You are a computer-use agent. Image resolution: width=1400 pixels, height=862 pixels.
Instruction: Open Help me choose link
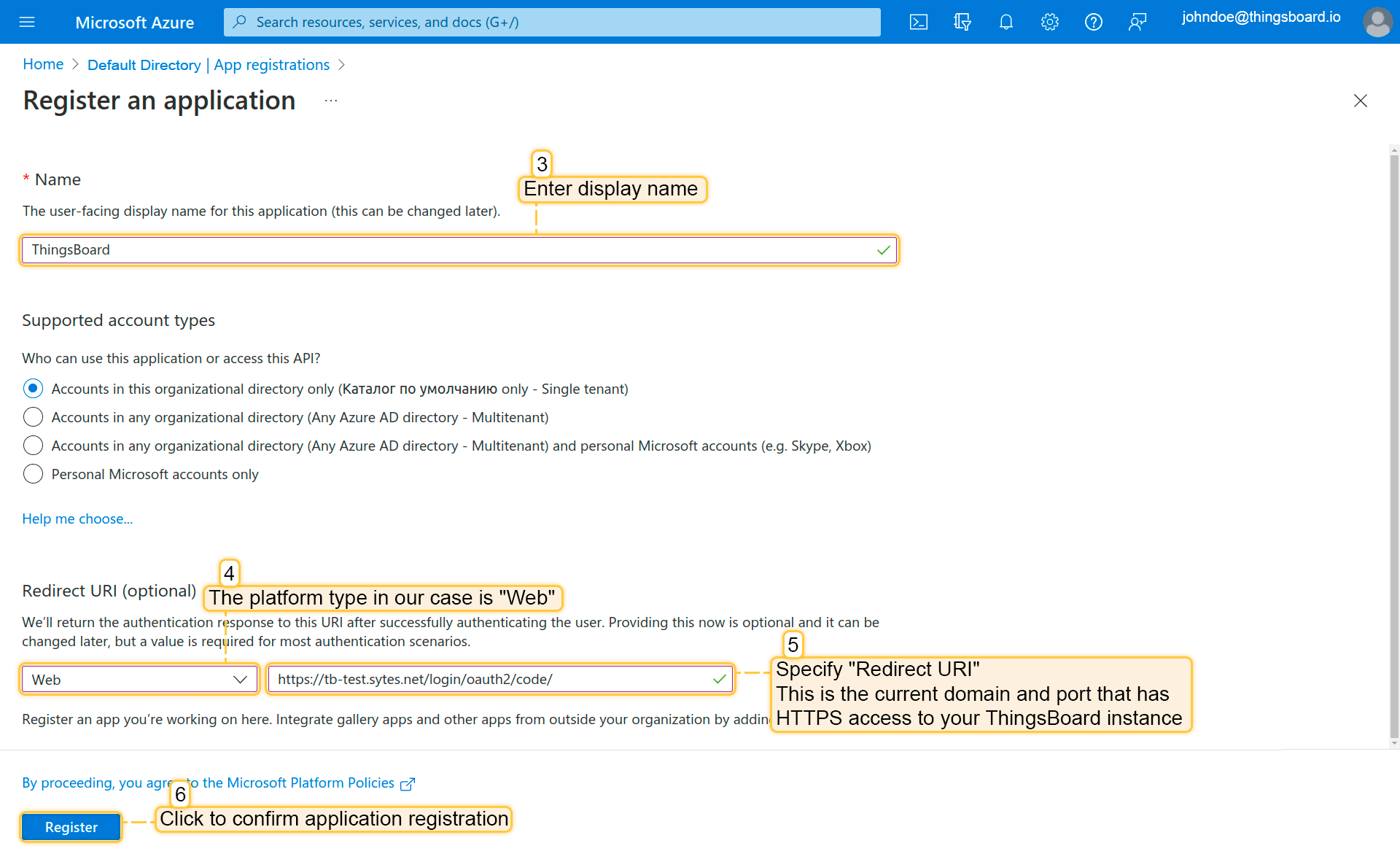click(x=77, y=519)
